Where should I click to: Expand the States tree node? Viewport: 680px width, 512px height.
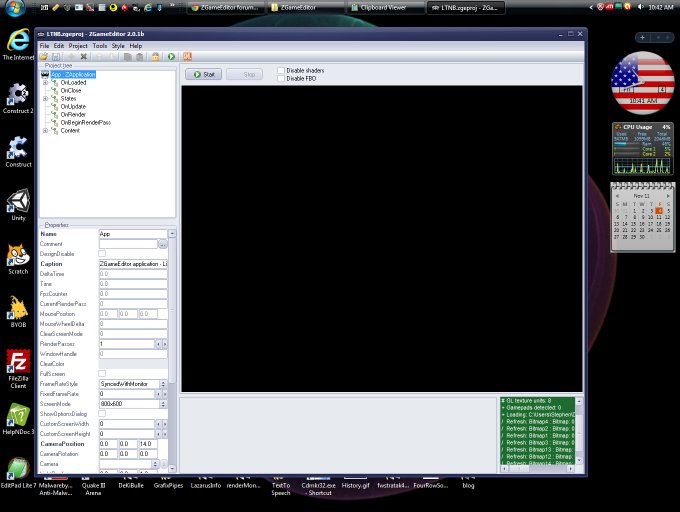[x=45, y=98]
